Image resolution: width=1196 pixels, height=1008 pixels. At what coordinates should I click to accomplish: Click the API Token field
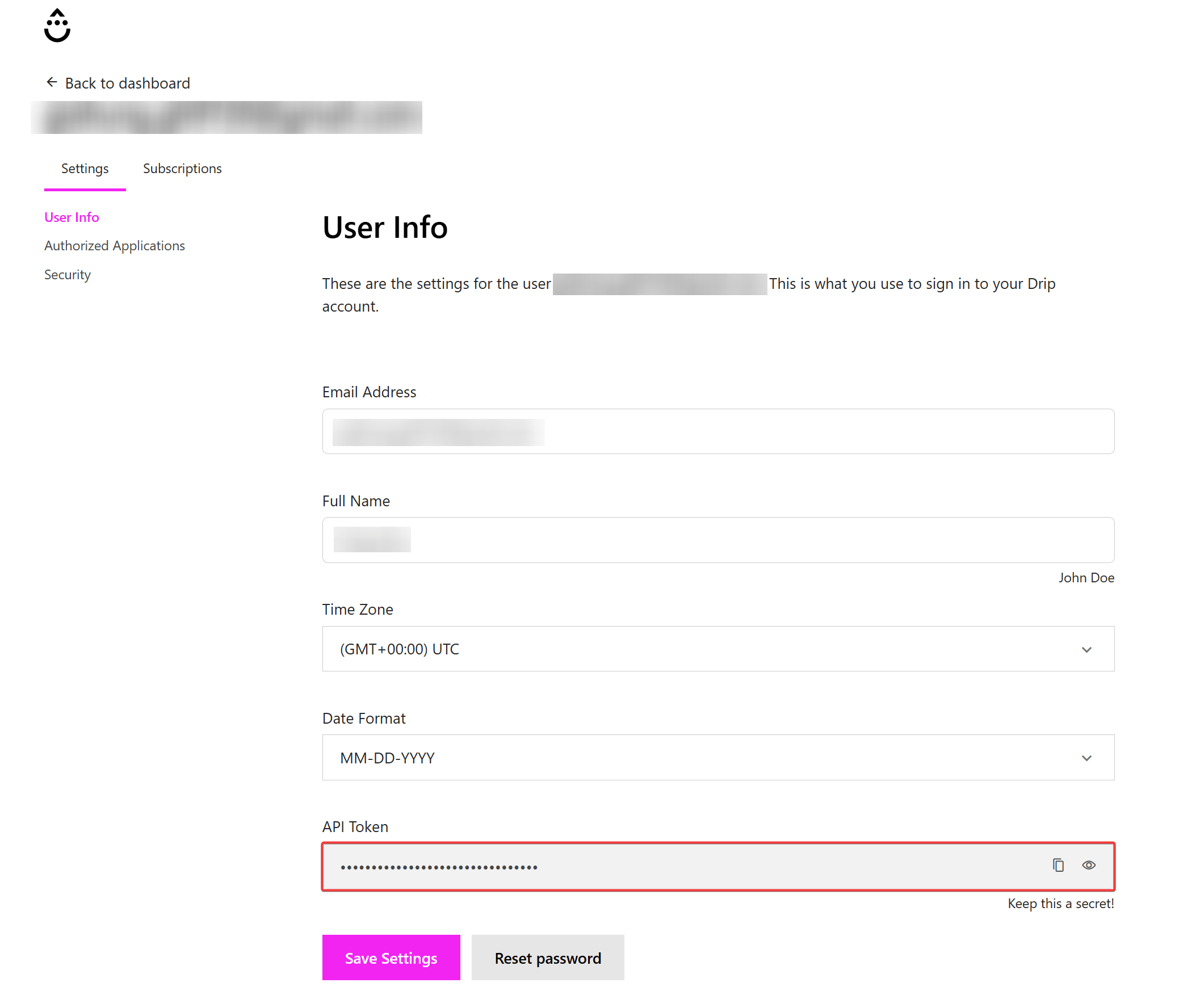[717, 867]
